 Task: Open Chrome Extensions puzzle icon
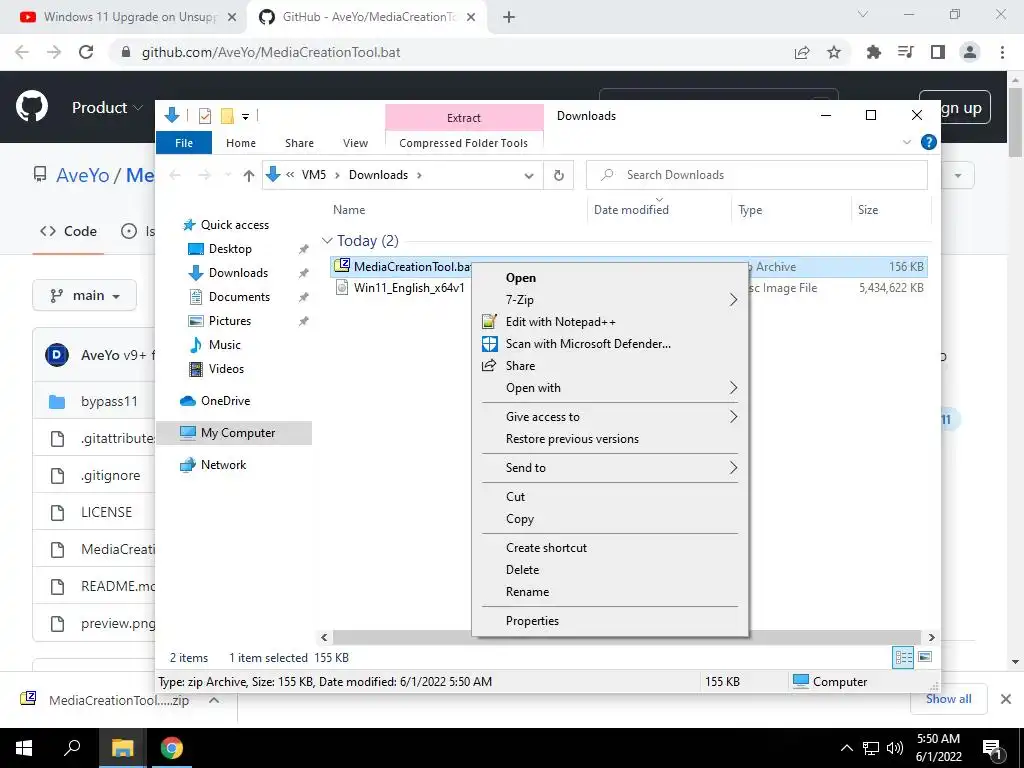873,52
